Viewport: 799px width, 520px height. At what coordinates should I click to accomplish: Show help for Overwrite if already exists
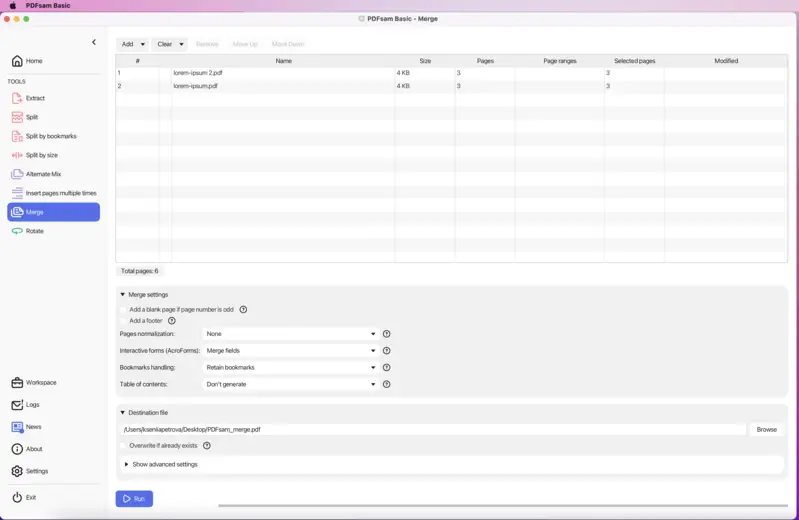tap(207, 446)
